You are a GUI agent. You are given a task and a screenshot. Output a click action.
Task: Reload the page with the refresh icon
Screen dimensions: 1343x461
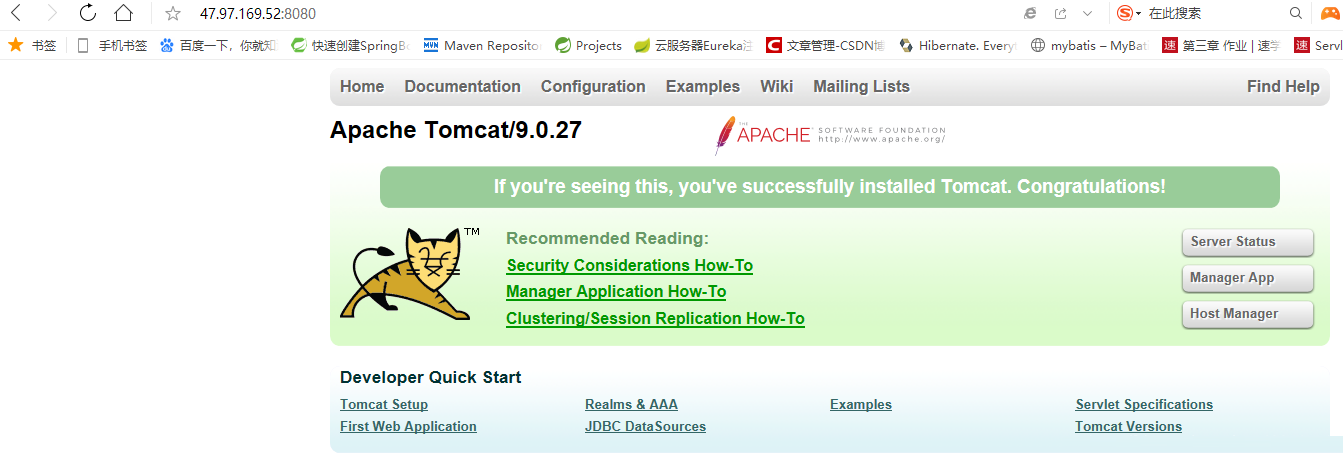pos(87,13)
